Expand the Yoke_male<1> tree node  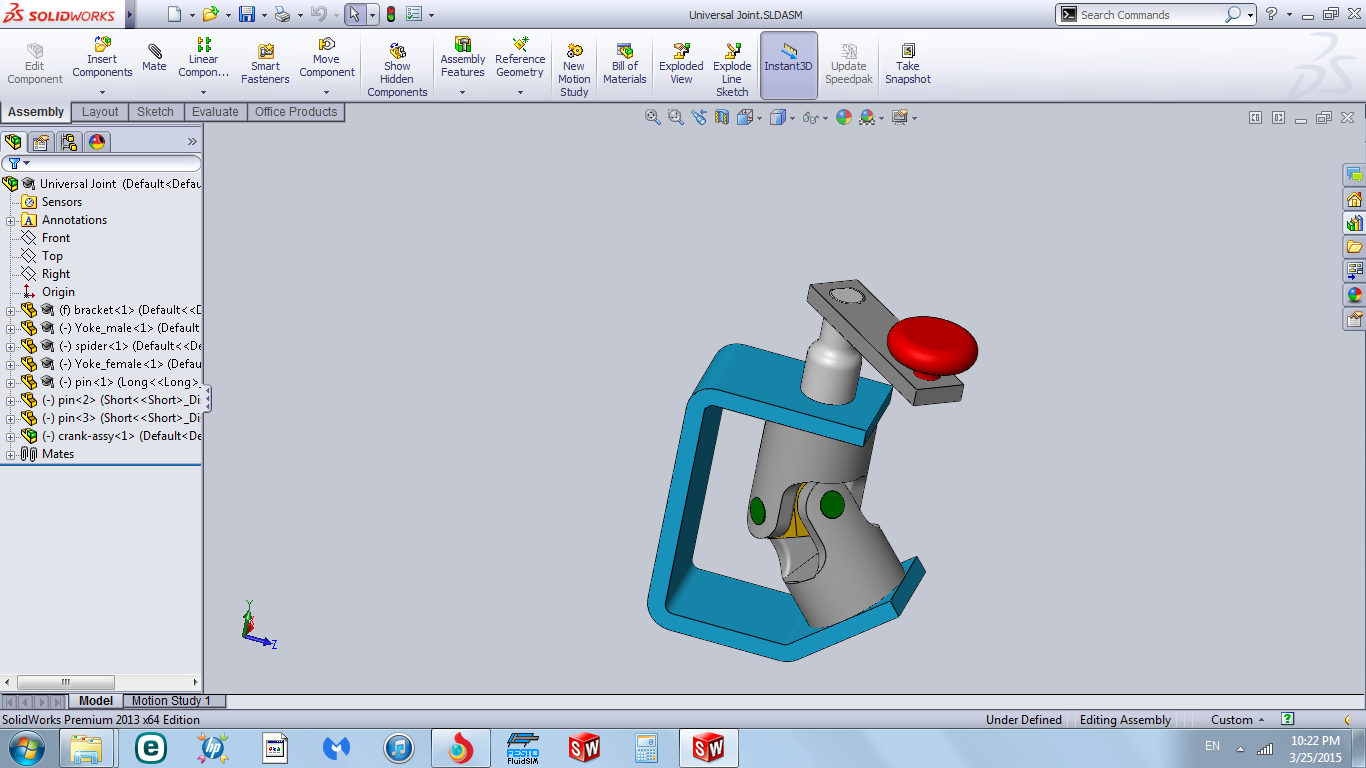coord(11,328)
